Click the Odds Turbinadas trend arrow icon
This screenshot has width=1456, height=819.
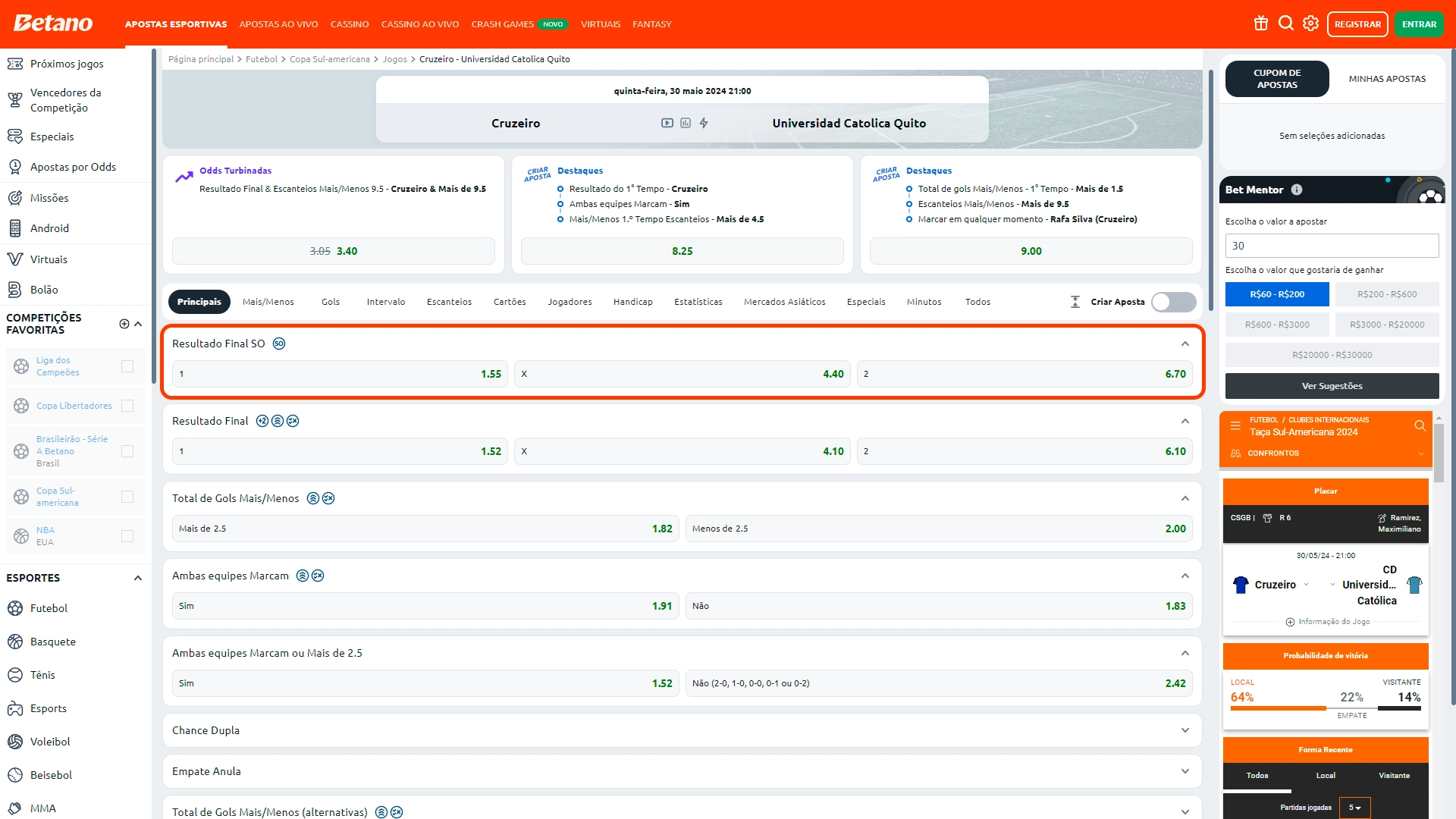184,177
